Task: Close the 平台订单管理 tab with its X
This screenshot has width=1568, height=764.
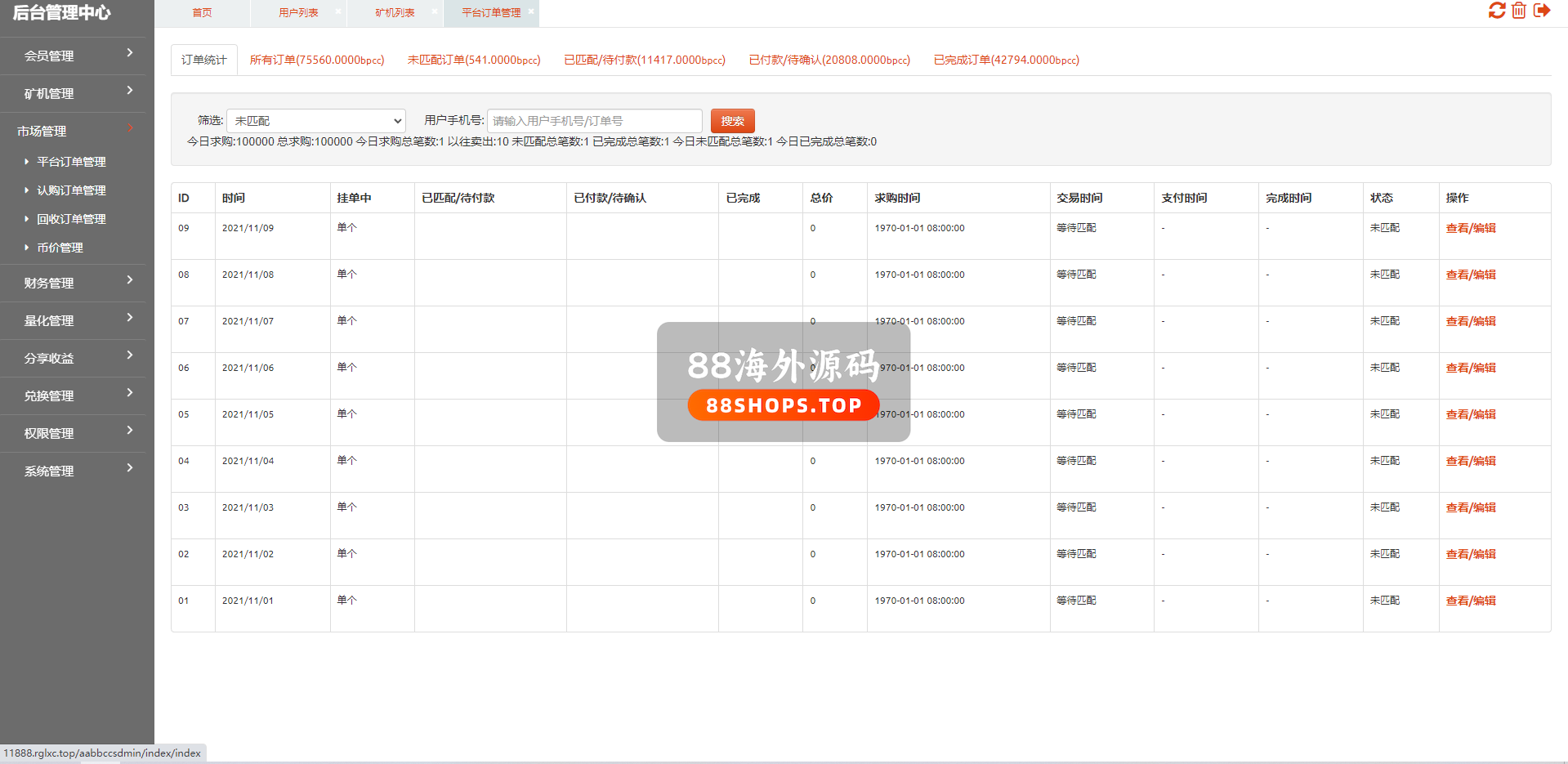Action: tap(531, 11)
